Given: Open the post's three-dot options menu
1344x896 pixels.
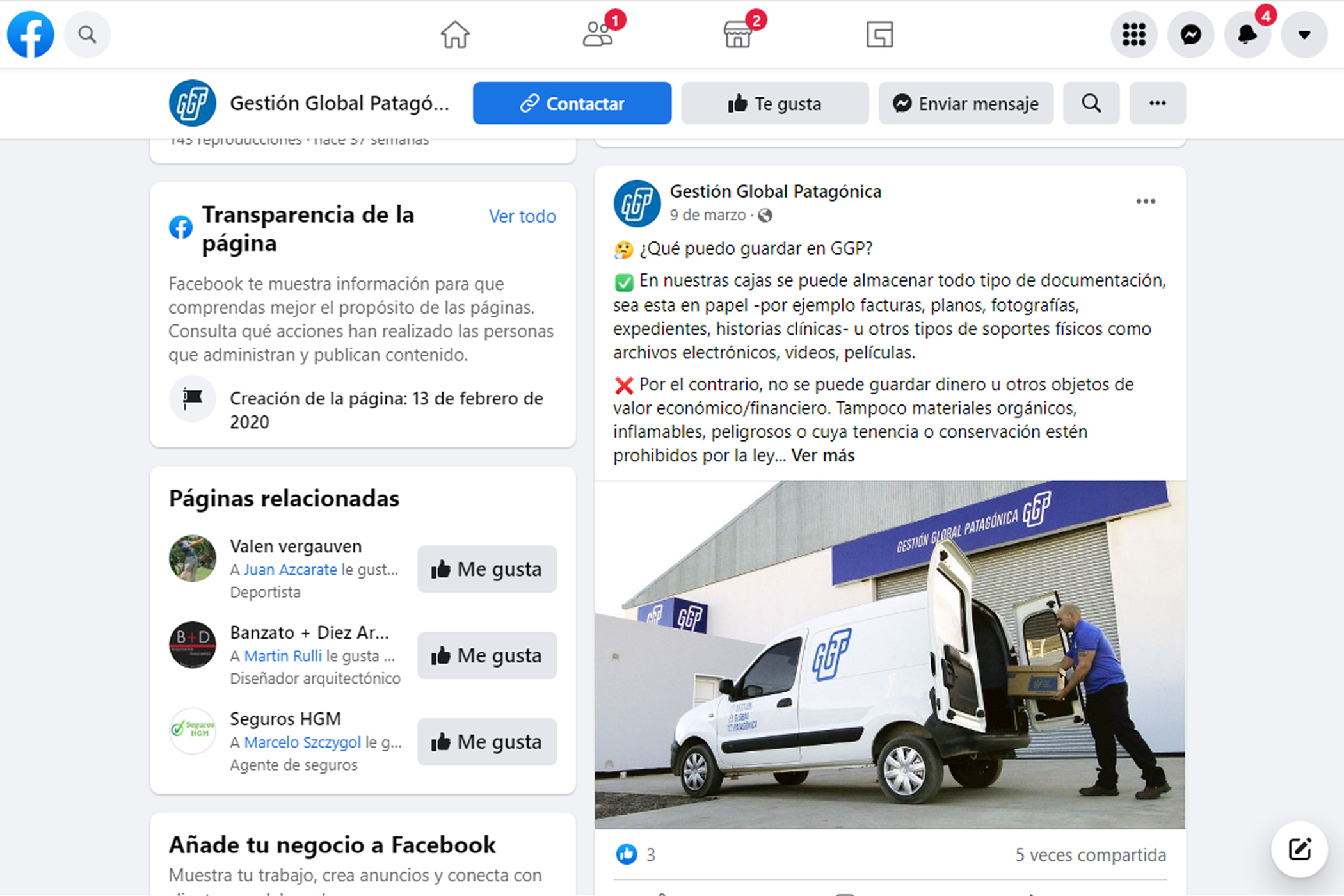Looking at the screenshot, I should (x=1146, y=202).
